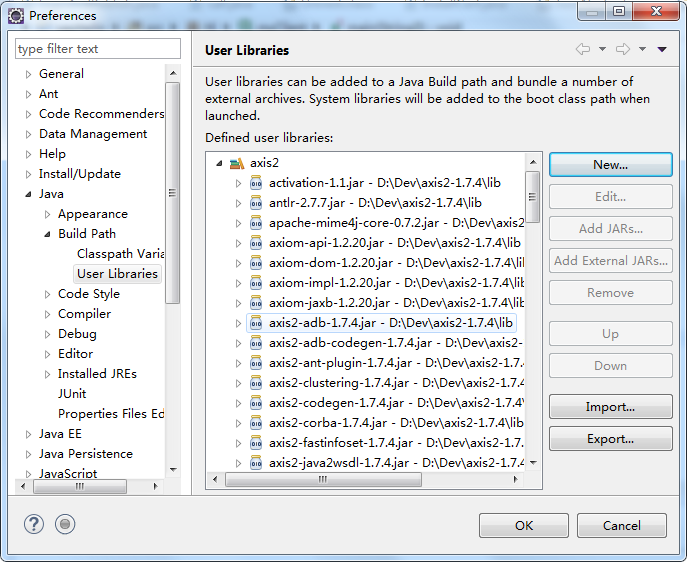Click the preferences tree vertical scrollbar thumb

point(172,193)
